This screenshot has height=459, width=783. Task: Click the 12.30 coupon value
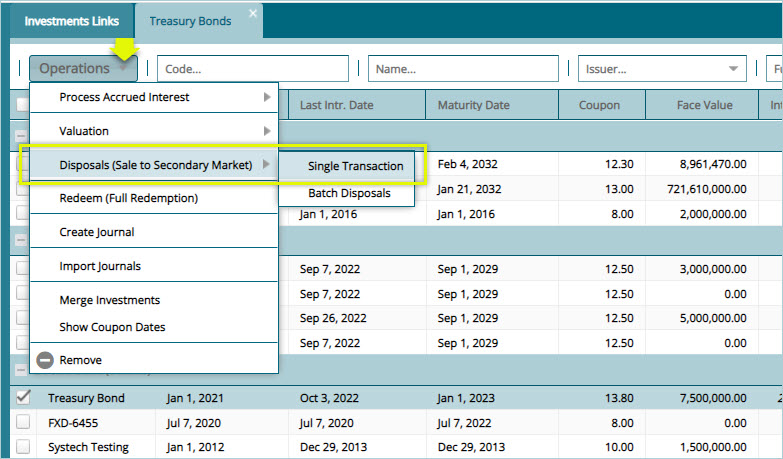point(619,164)
